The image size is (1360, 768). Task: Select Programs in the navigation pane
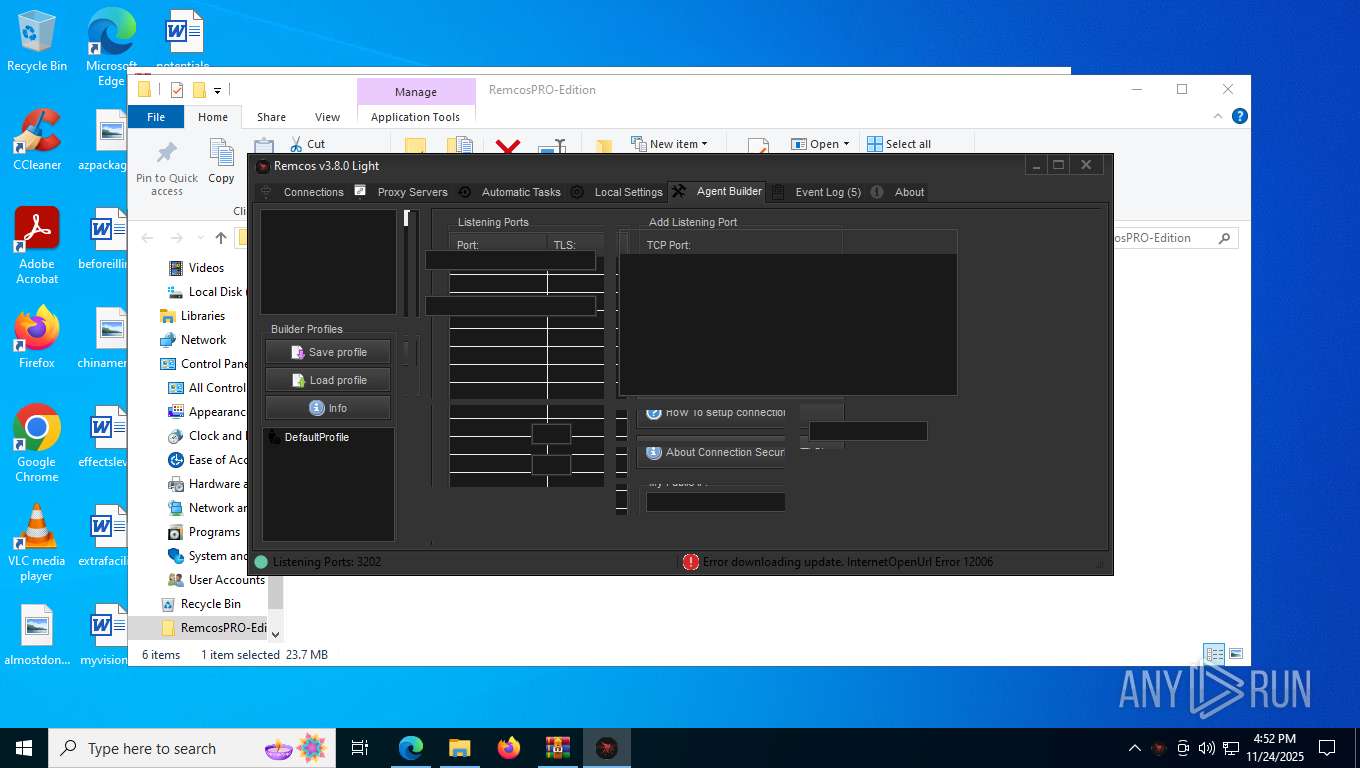click(x=214, y=531)
